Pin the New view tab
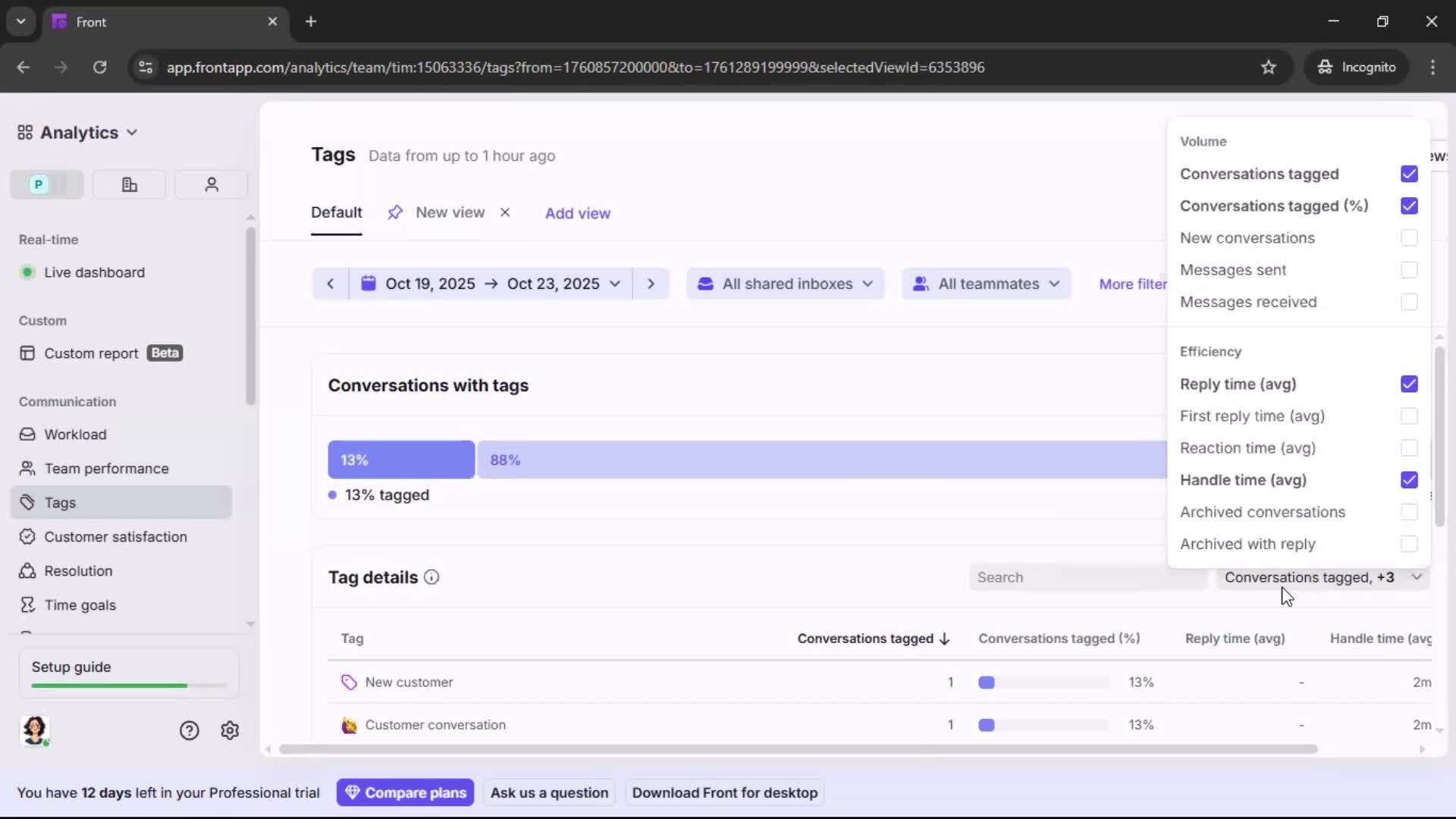Image resolution: width=1456 pixels, height=819 pixels. click(x=395, y=212)
